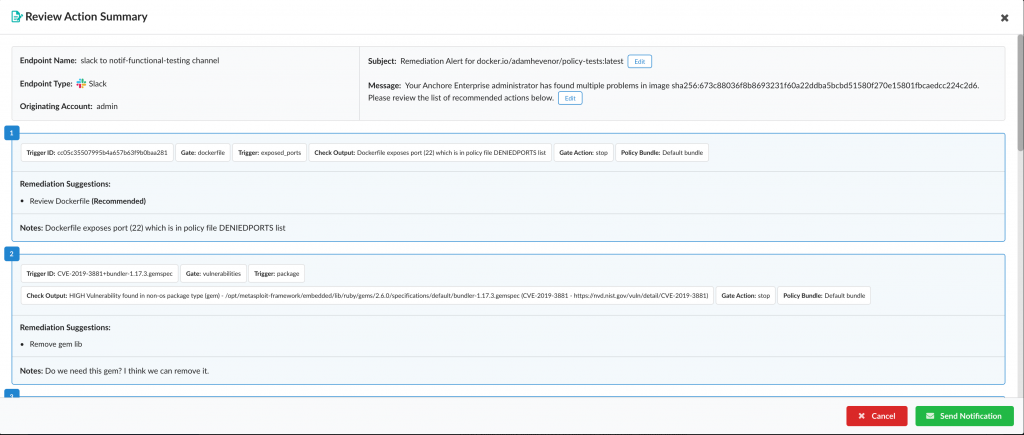This screenshot has height=435, width=1024.
Task: Click the numbered badge 1
Action: 12,133
